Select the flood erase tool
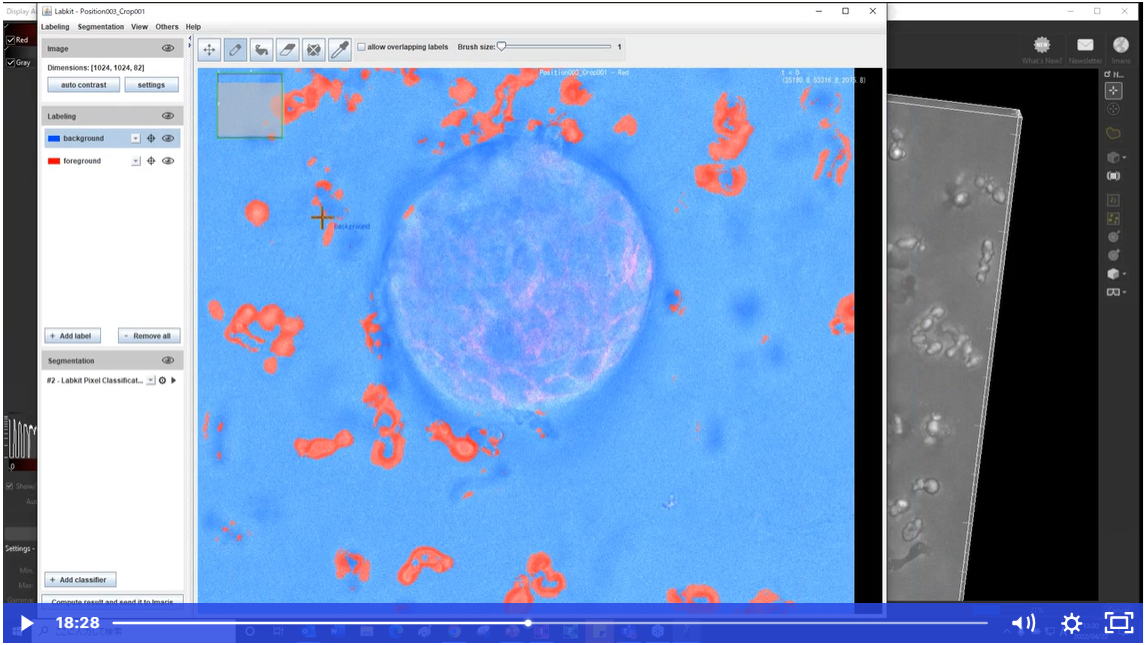Screen dimensions: 1145x645 (x=314, y=49)
